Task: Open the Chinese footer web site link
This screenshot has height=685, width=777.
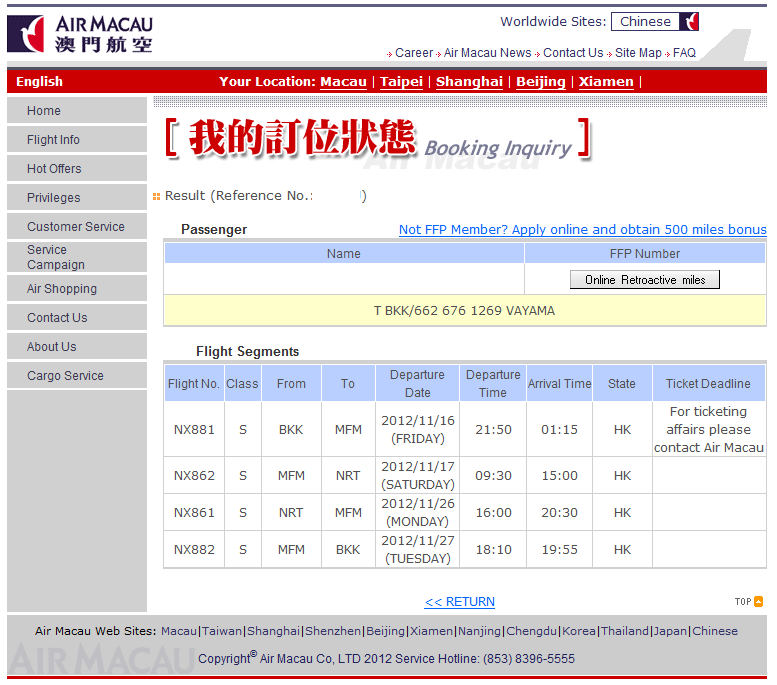Action: [715, 631]
